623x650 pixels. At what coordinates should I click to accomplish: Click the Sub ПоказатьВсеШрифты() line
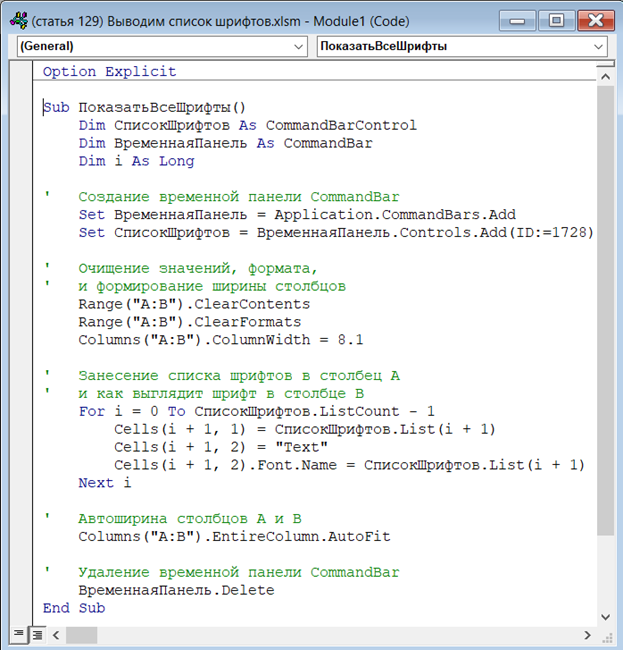pos(144,107)
